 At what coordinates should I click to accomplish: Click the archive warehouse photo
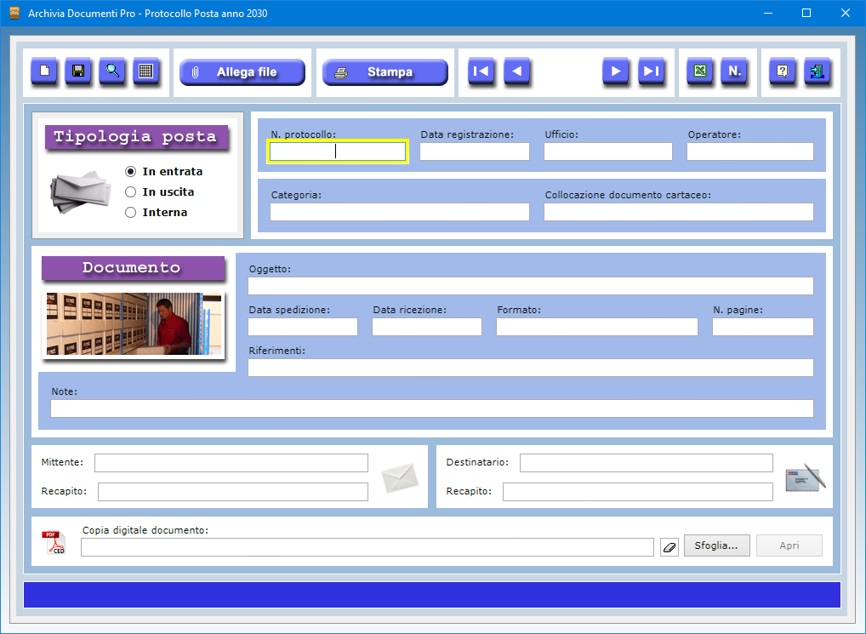[134, 324]
